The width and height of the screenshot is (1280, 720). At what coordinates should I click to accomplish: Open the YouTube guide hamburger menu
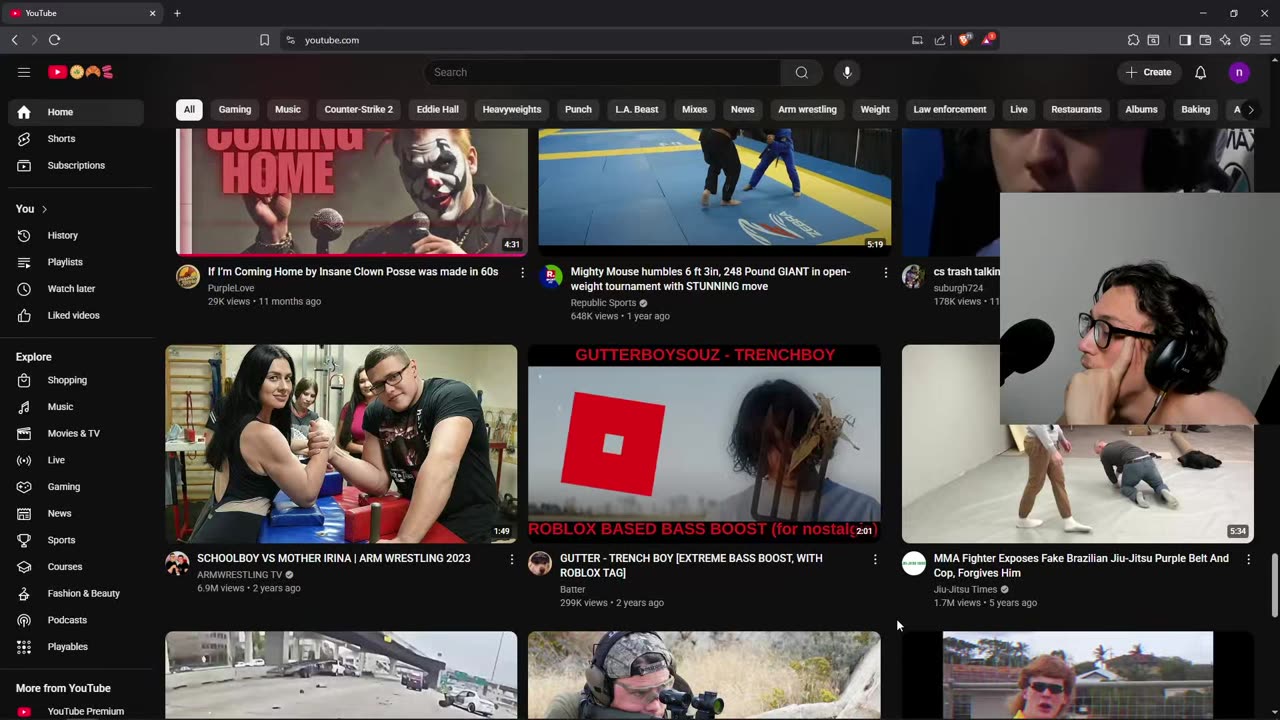click(x=24, y=72)
